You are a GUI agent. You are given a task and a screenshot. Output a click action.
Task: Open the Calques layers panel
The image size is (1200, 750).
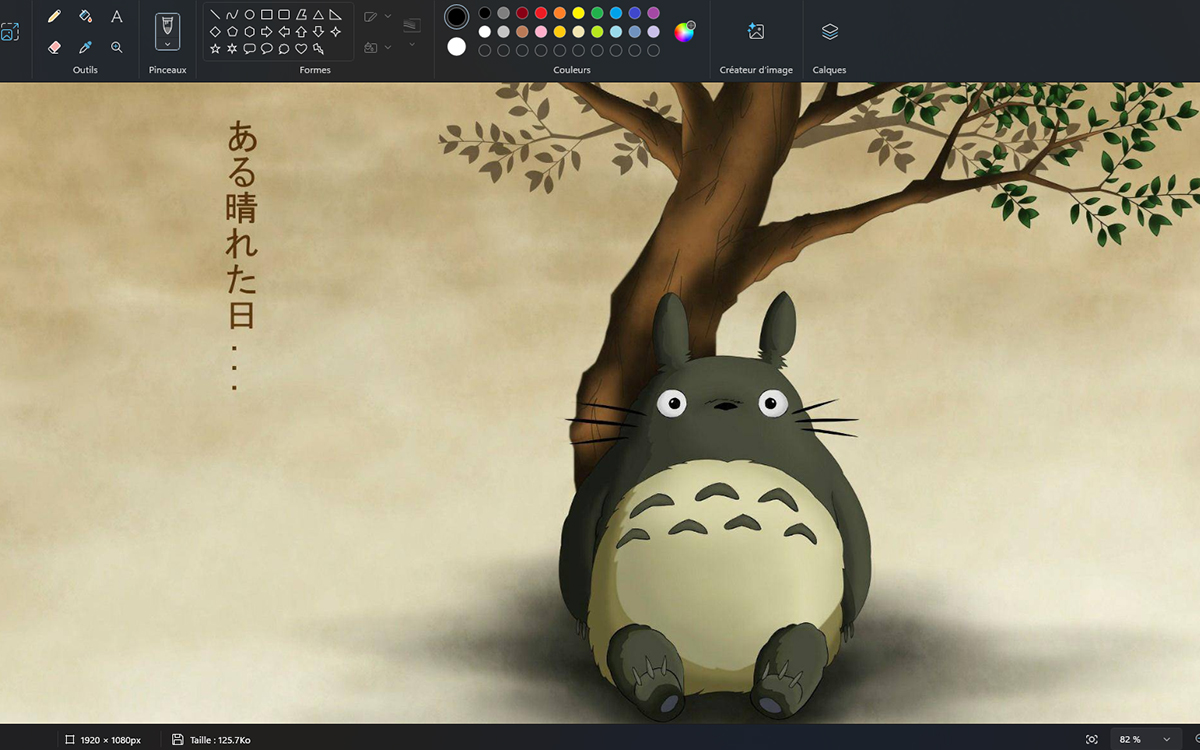pos(829,32)
